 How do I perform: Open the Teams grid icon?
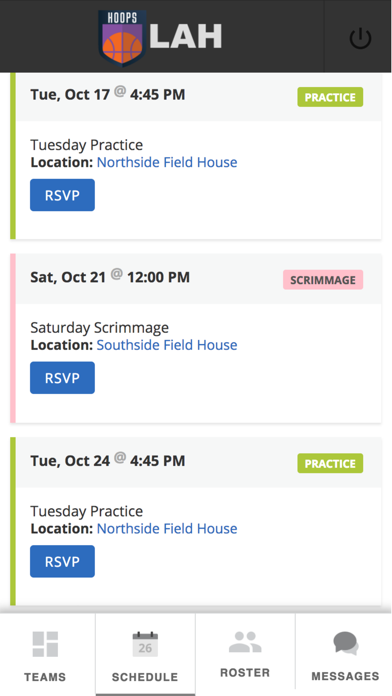click(x=45, y=644)
